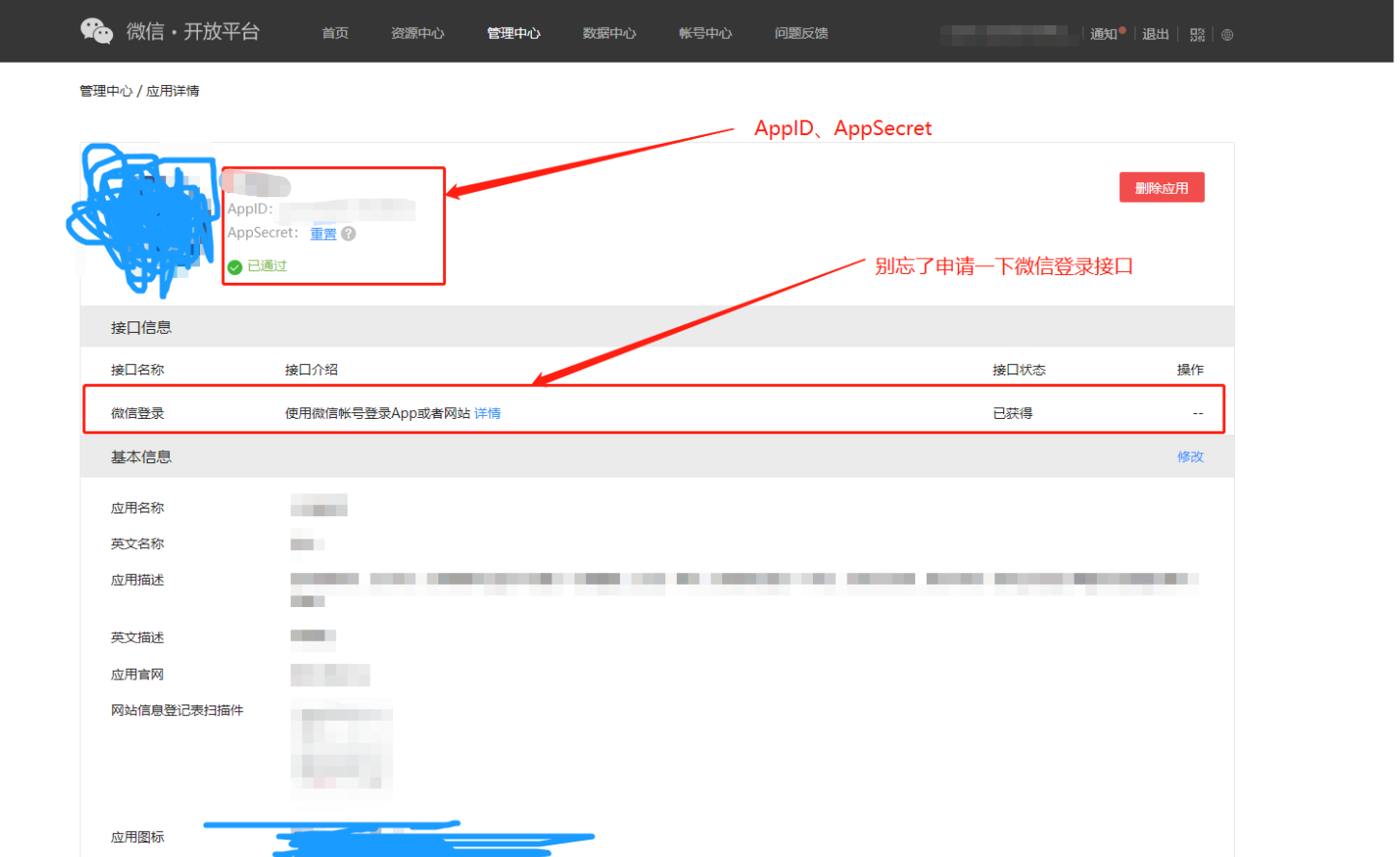This screenshot has height=857, width=1400.
Task: Open 资源中心 in the top navigation
Action: pyautogui.click(x=418, y=33)
